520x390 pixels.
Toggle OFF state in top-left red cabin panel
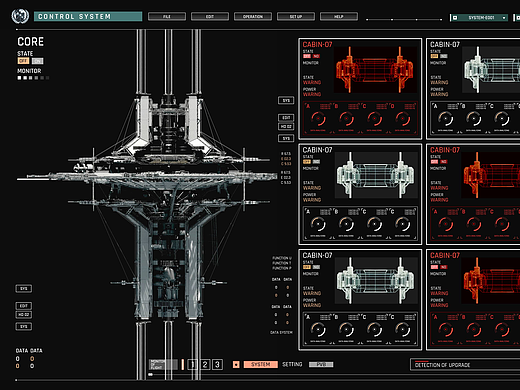pyautogui.click(x=307, y=56)
